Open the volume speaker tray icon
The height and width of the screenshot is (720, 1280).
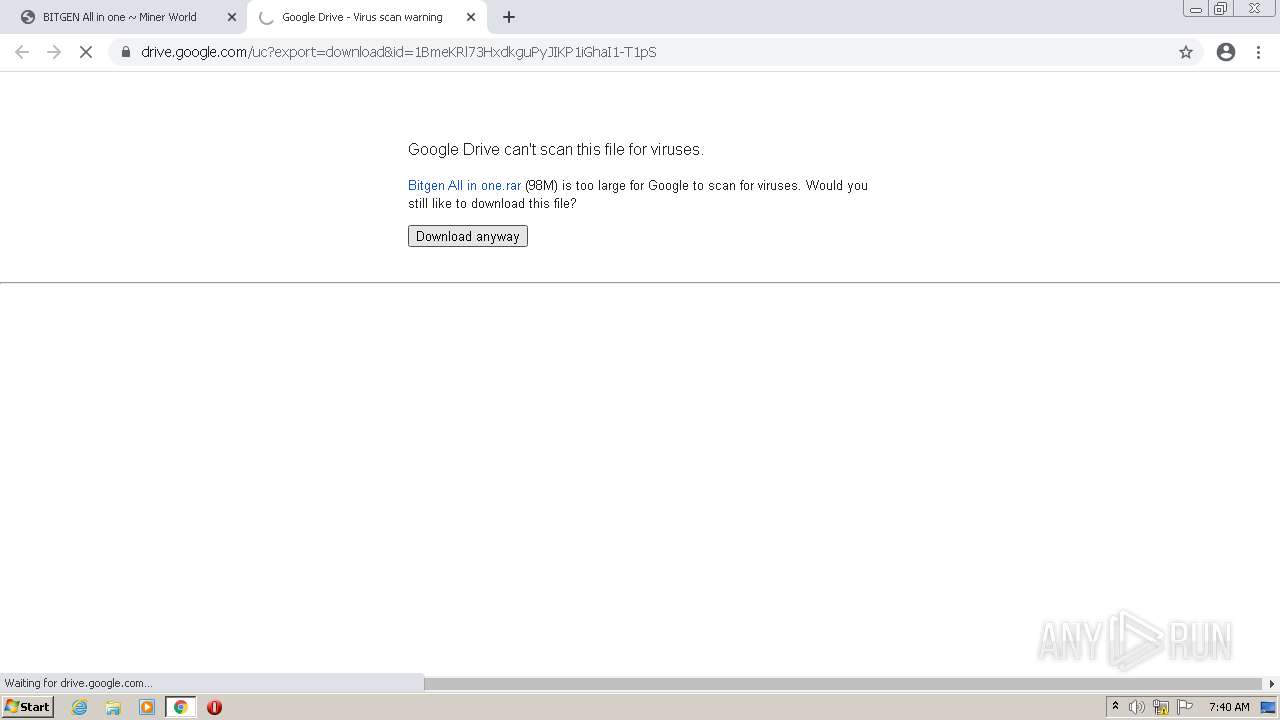(1137, 707)
